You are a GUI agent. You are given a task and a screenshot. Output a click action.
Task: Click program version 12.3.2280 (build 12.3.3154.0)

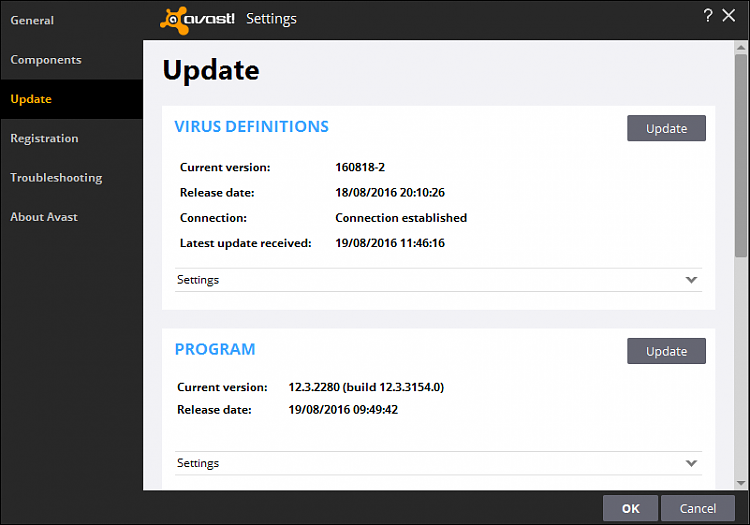(x=366, y=387)
